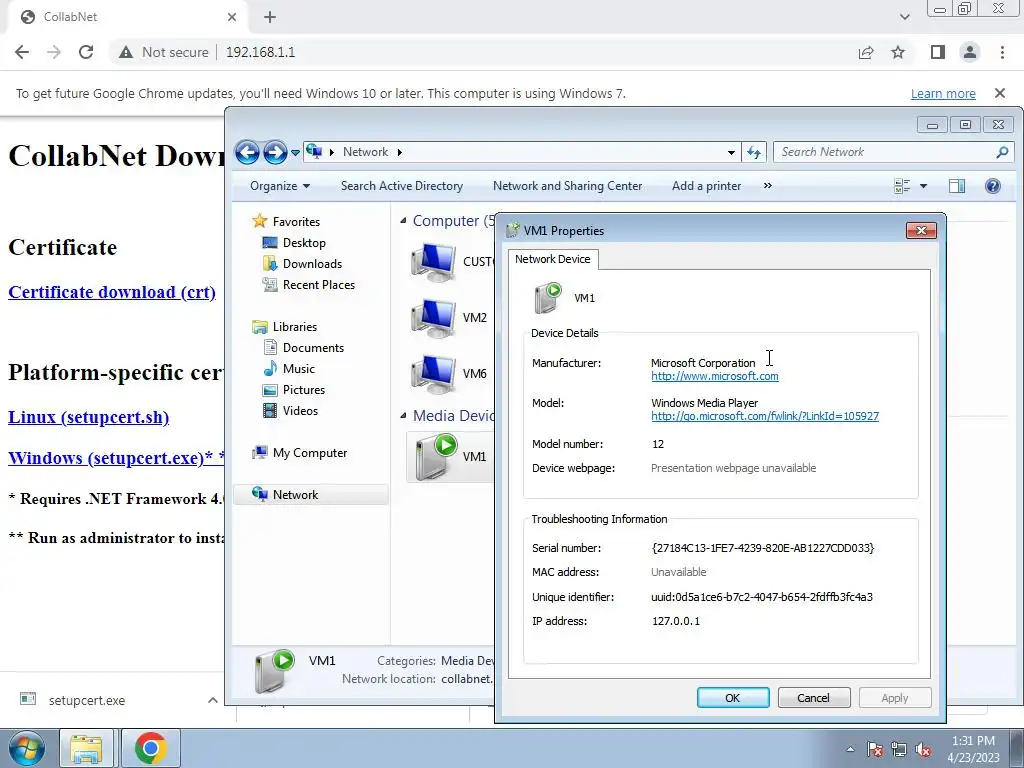
Task: Open Explorer help icon
Action: click(x=993, y=186)
